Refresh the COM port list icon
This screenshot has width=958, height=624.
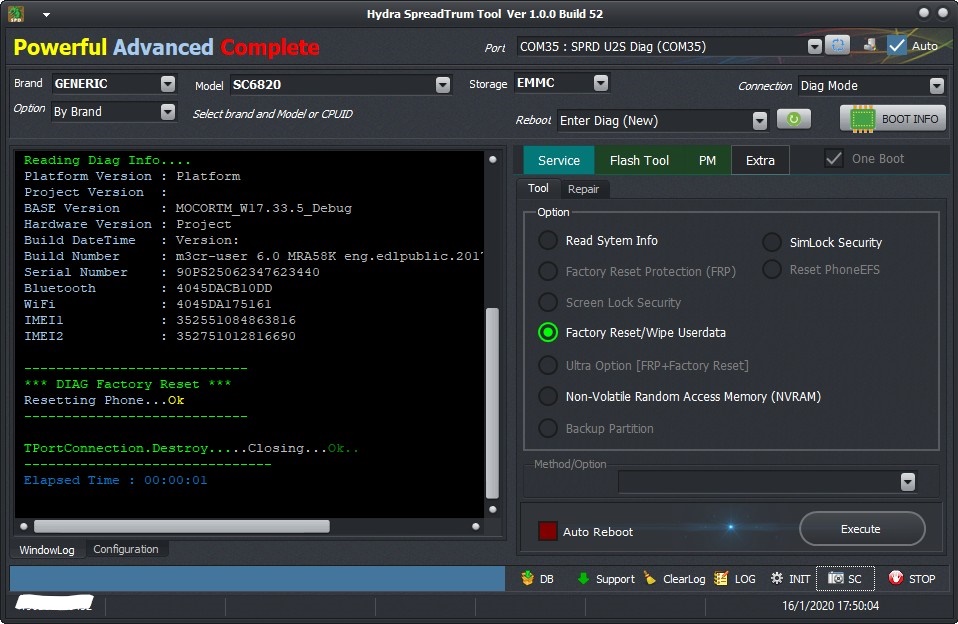pyautogui.click(x=837, y=45)
